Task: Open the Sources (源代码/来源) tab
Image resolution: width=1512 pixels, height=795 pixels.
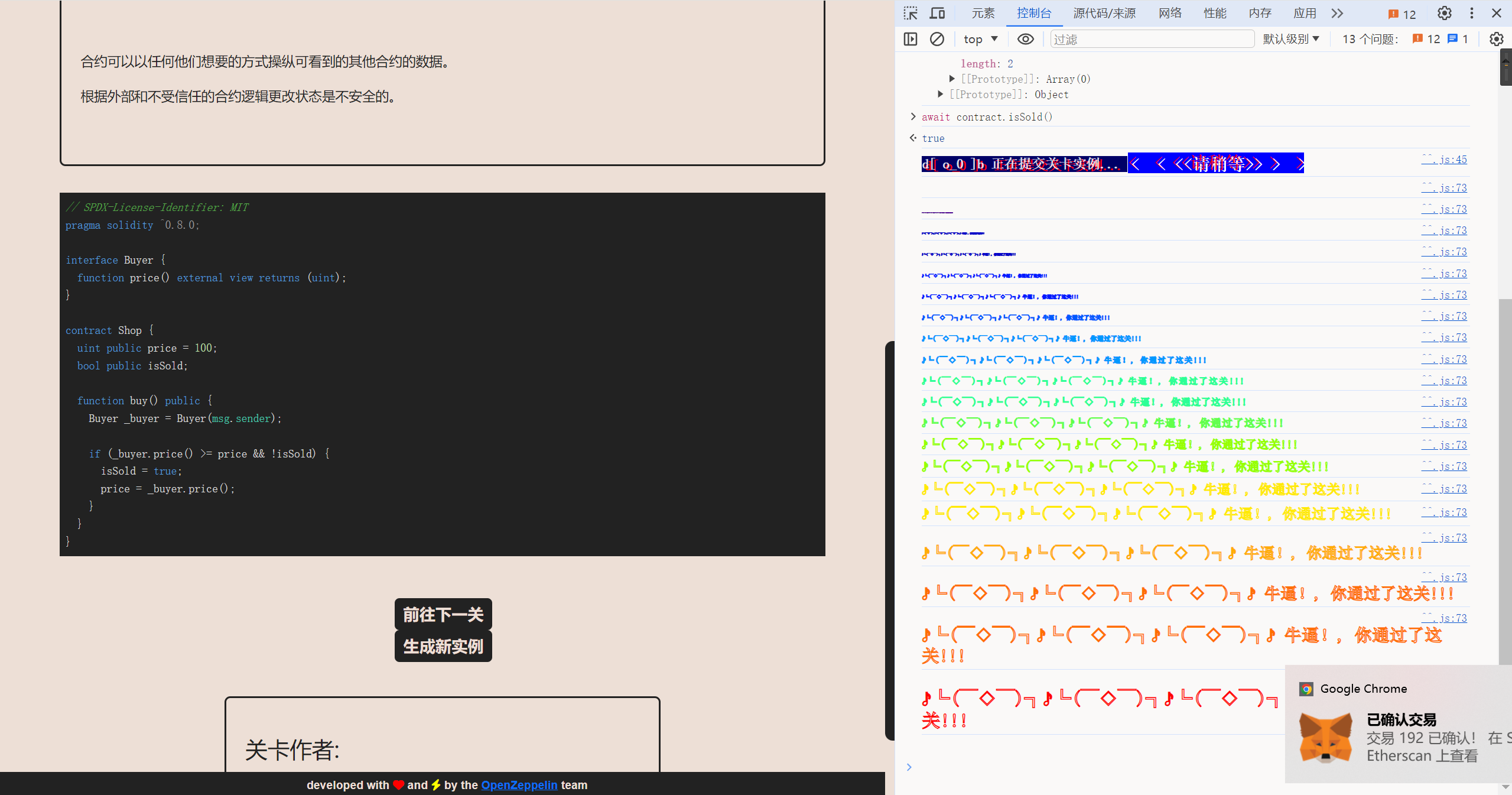Action: [x=1104, y=13]
